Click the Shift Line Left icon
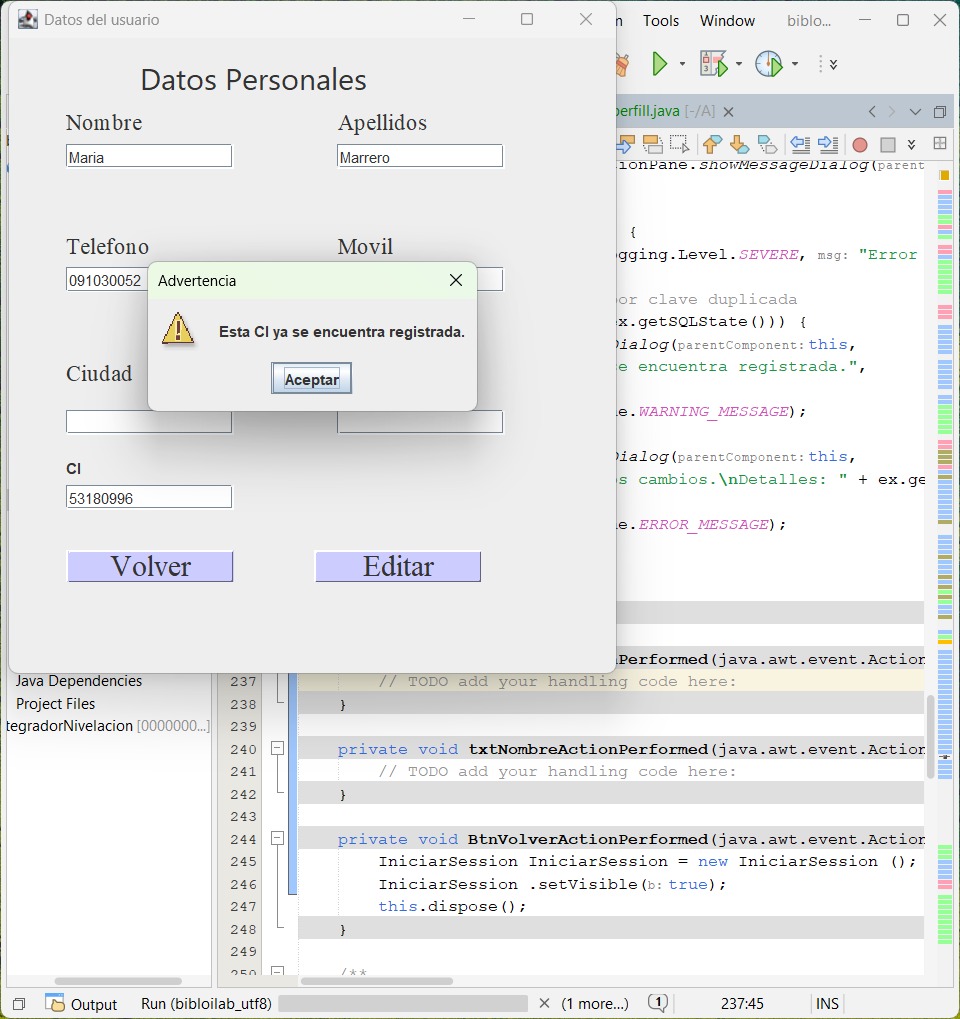960x1019 pixels. 799,145
